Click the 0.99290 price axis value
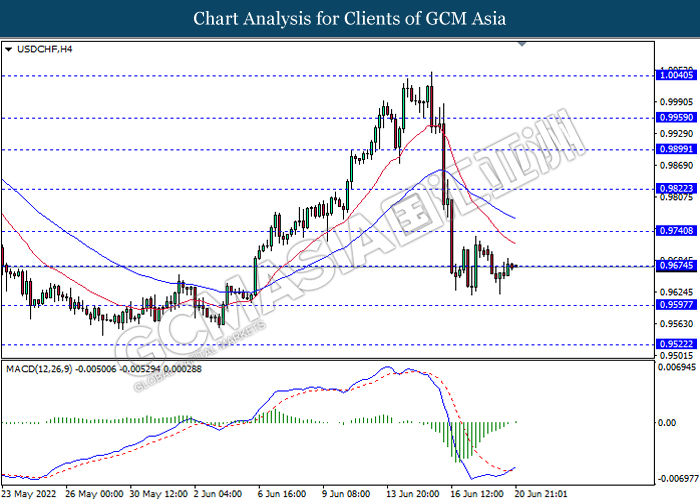 [x=676, y=133]
